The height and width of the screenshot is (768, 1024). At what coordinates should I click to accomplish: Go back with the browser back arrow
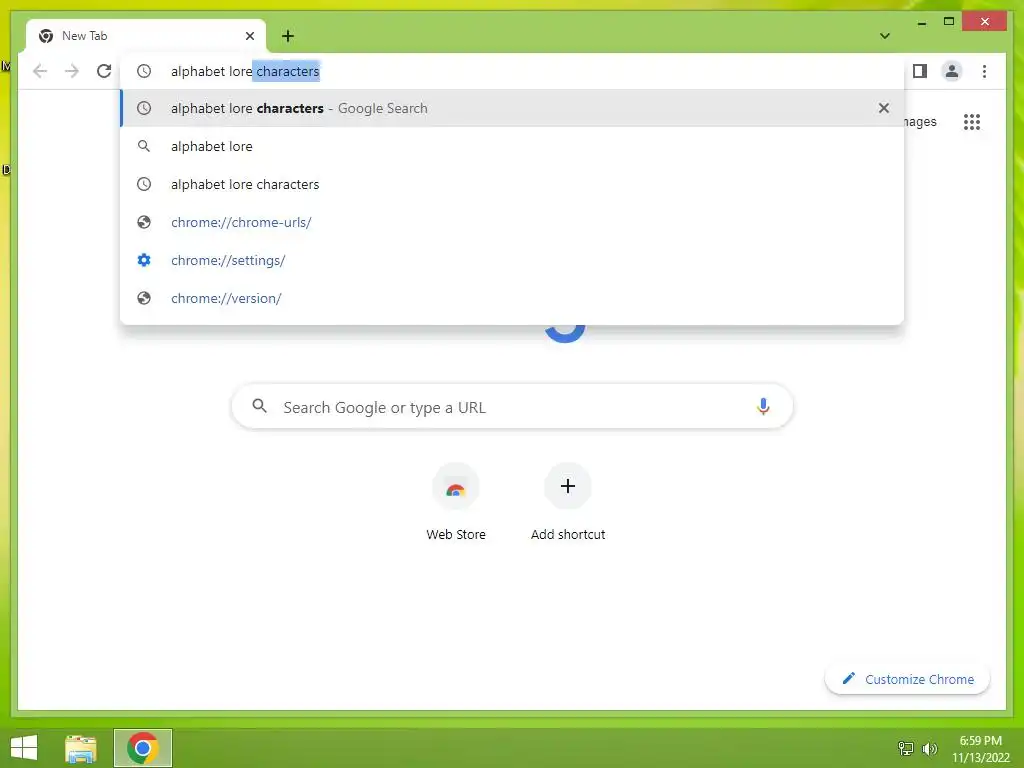tap(40, 71)
